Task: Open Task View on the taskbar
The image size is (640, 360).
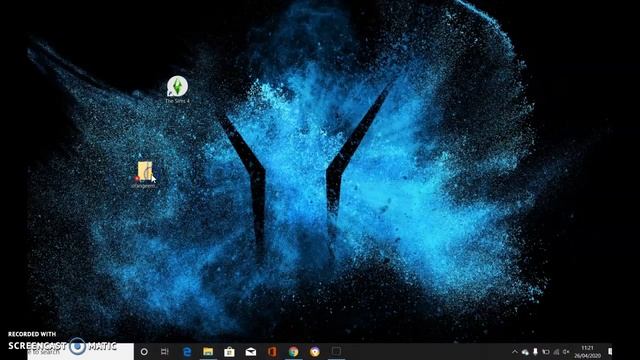Action: tap(165, 351)
